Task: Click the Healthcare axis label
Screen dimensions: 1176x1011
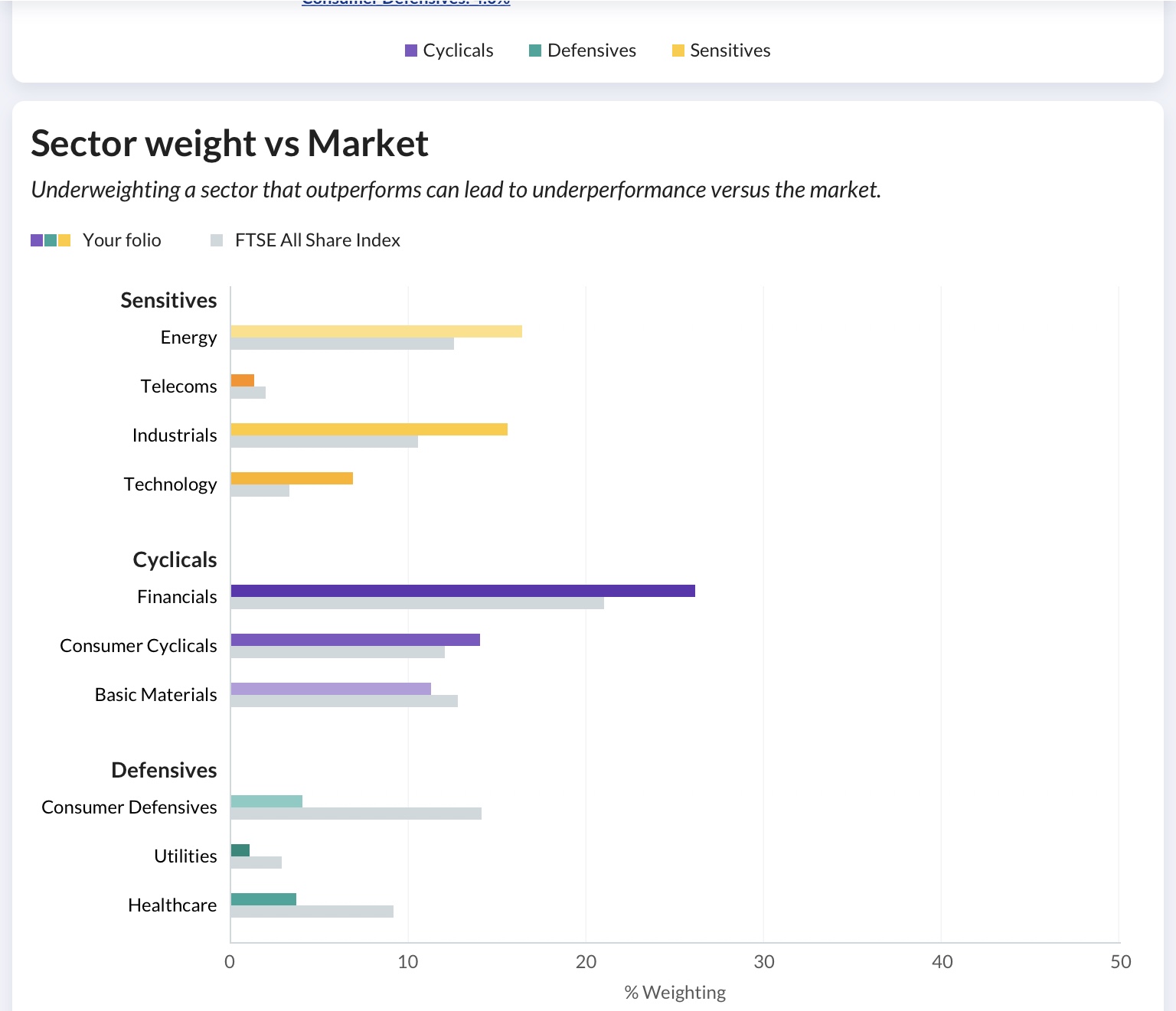Action: tap(172, 905)
